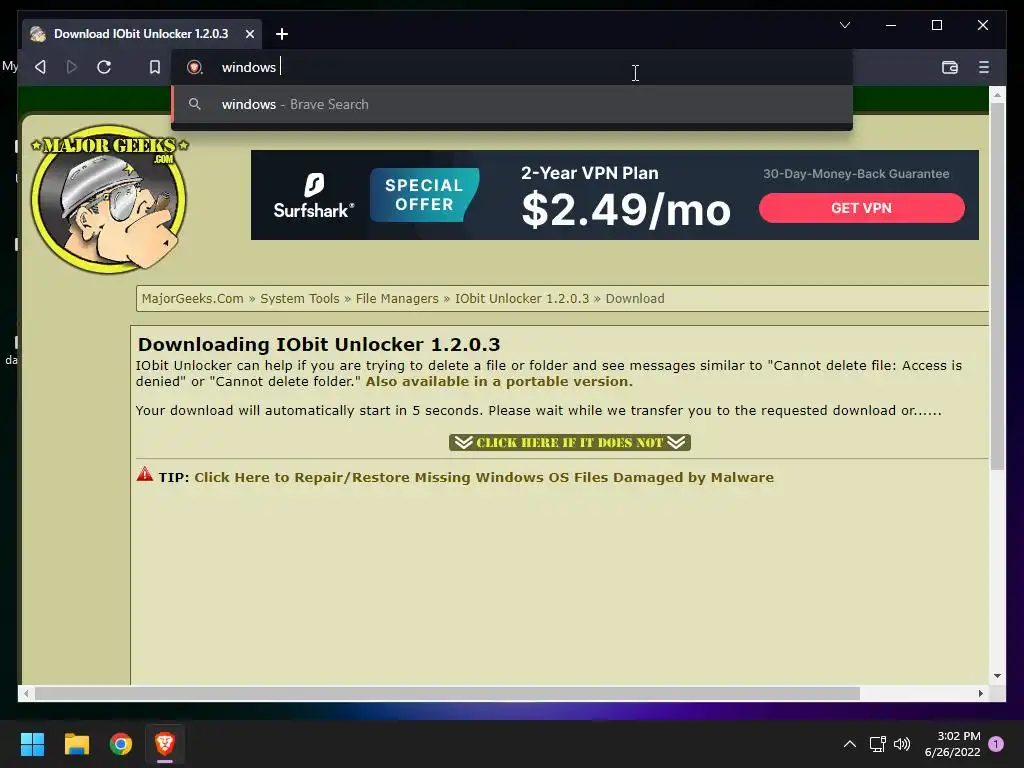Image resolution: width=1024 pixels, height=768 pixels.
Task: Close the Download IObit Unlocker tab
Action: (x=249, y=34)
